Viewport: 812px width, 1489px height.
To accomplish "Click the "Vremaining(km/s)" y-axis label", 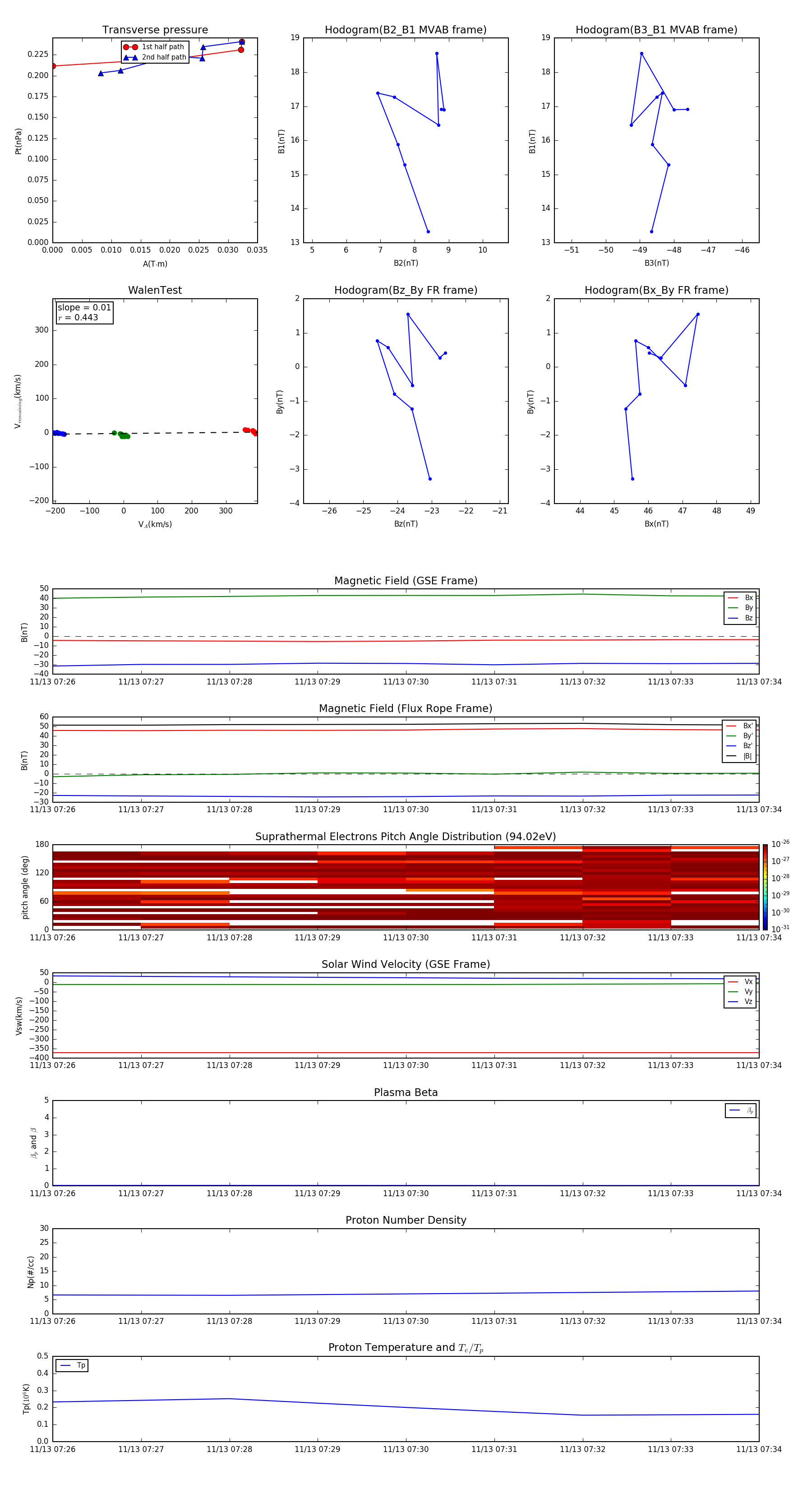I will point(18,401).
